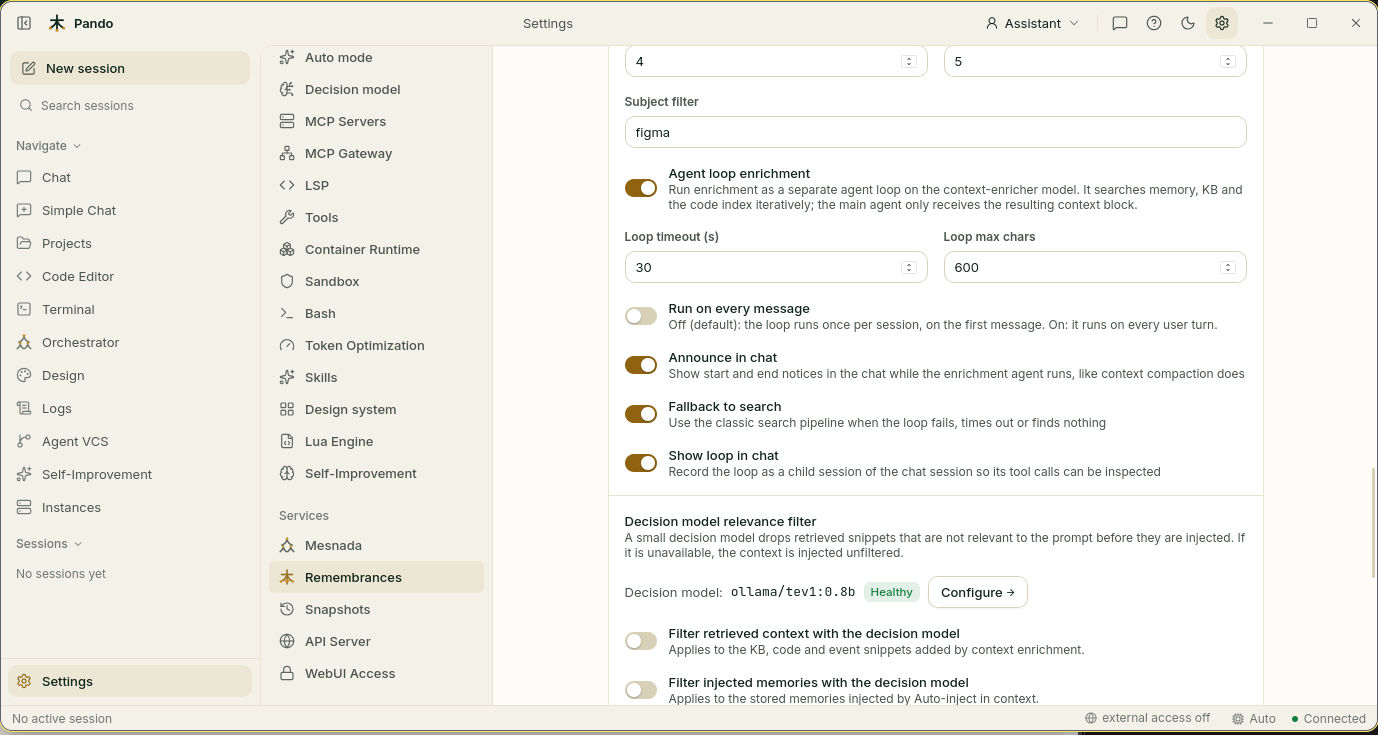Open the Orchestrator navigation item
Viewport: 1378px width, 735px height.
point(130,342)
